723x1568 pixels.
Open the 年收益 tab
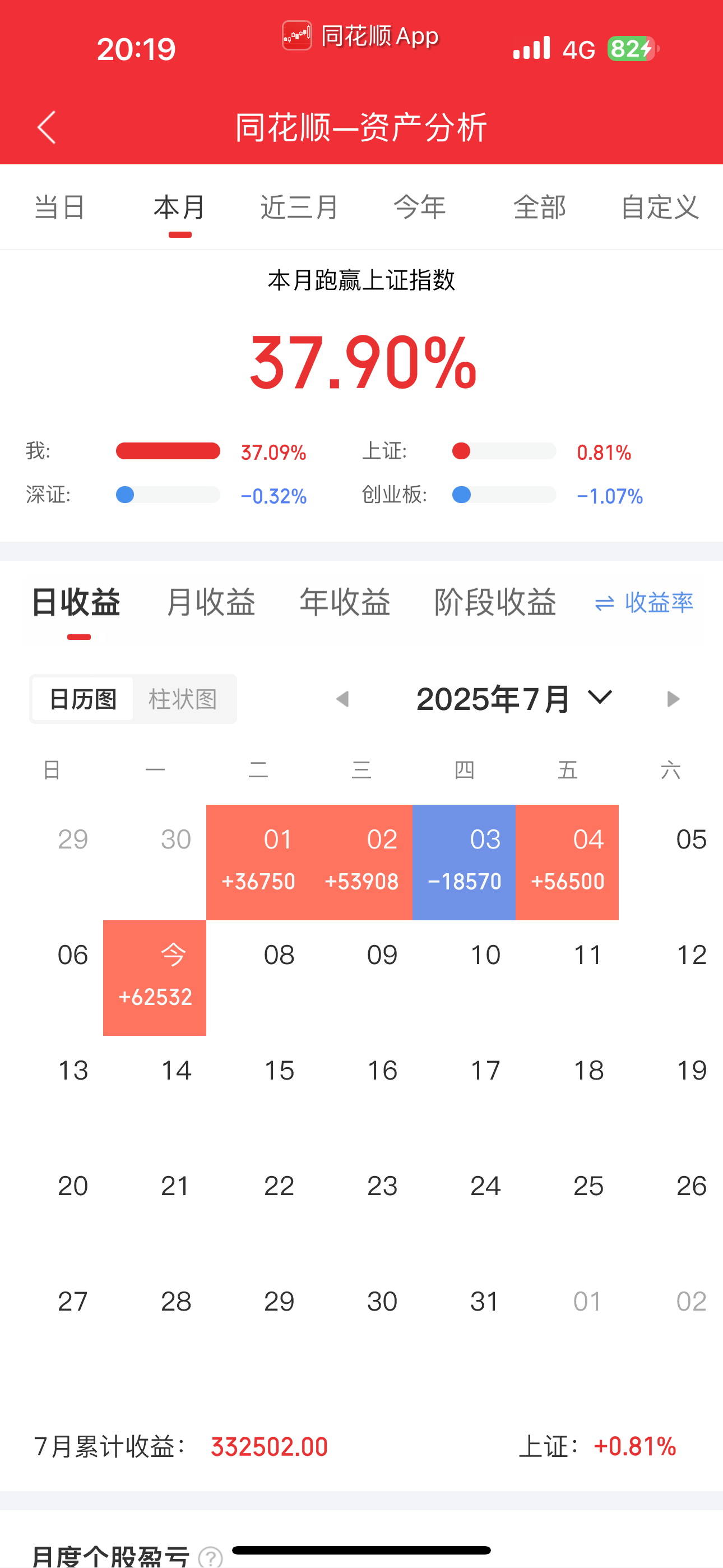pos(345,603)
